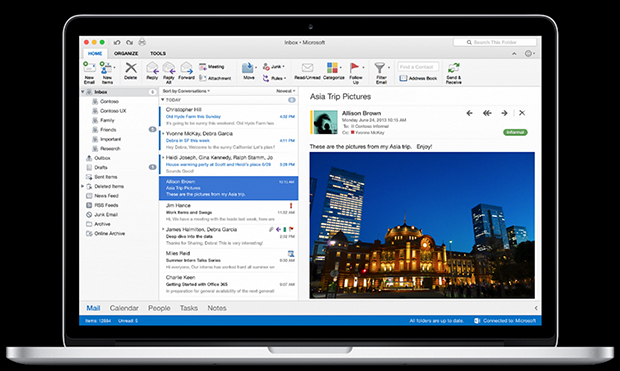Click the forward arrow in reading pane
Image resolution: width=620 pixels, height=371 pixels.
(x=504, y=113)
